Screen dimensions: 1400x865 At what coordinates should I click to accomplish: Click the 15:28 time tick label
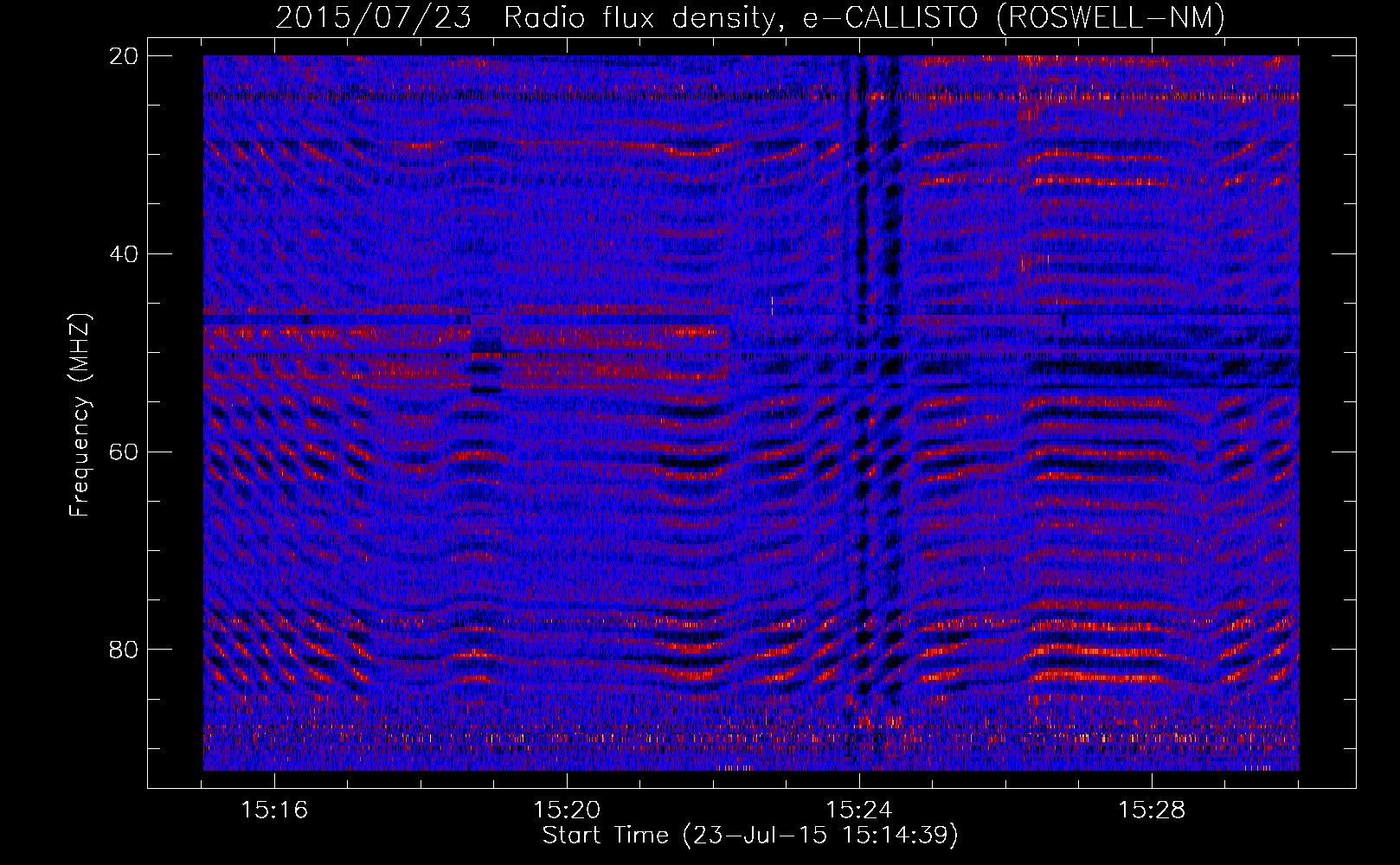click(x=1152, y=811)
